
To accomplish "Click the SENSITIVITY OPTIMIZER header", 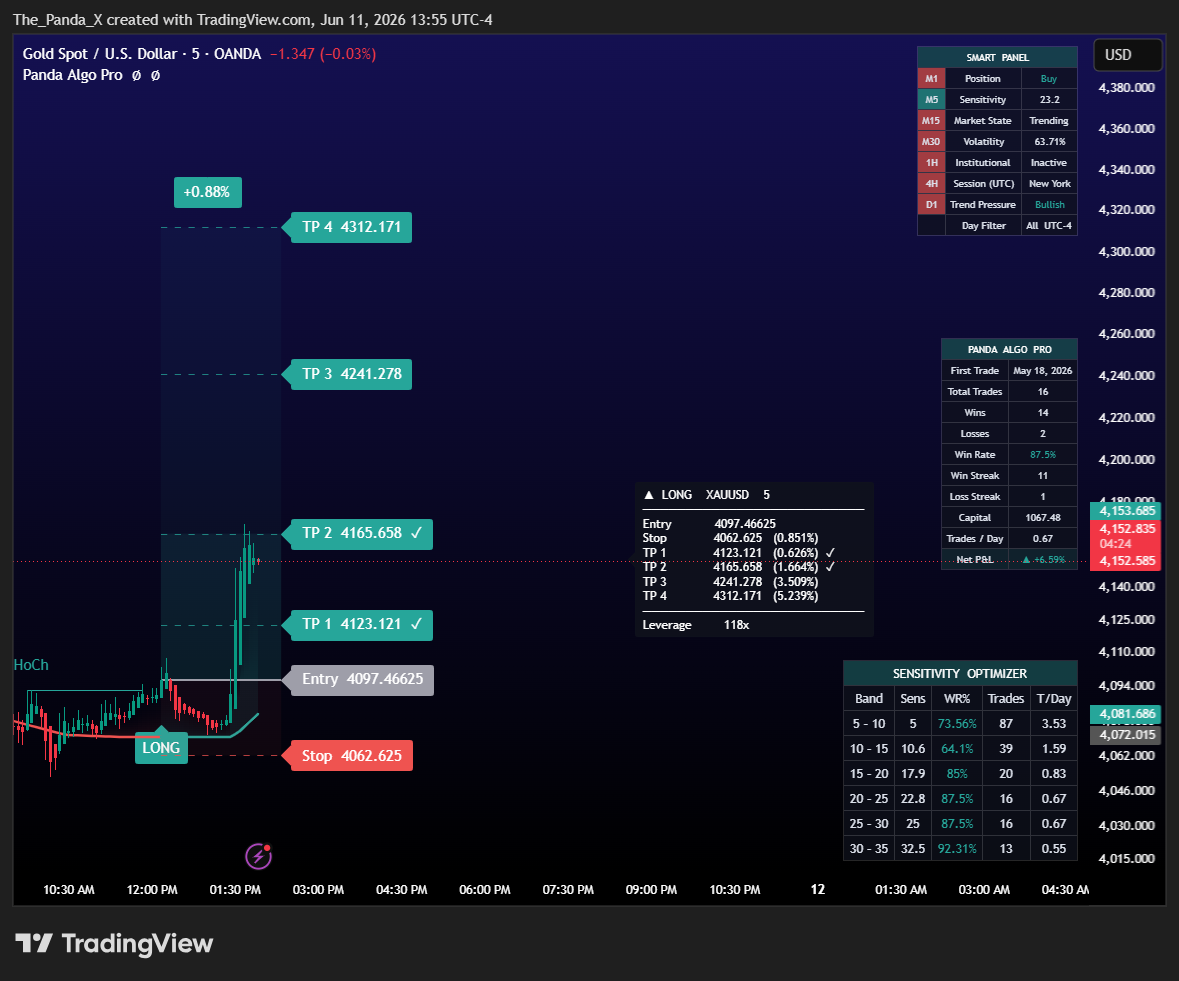I will coord(960,674).
